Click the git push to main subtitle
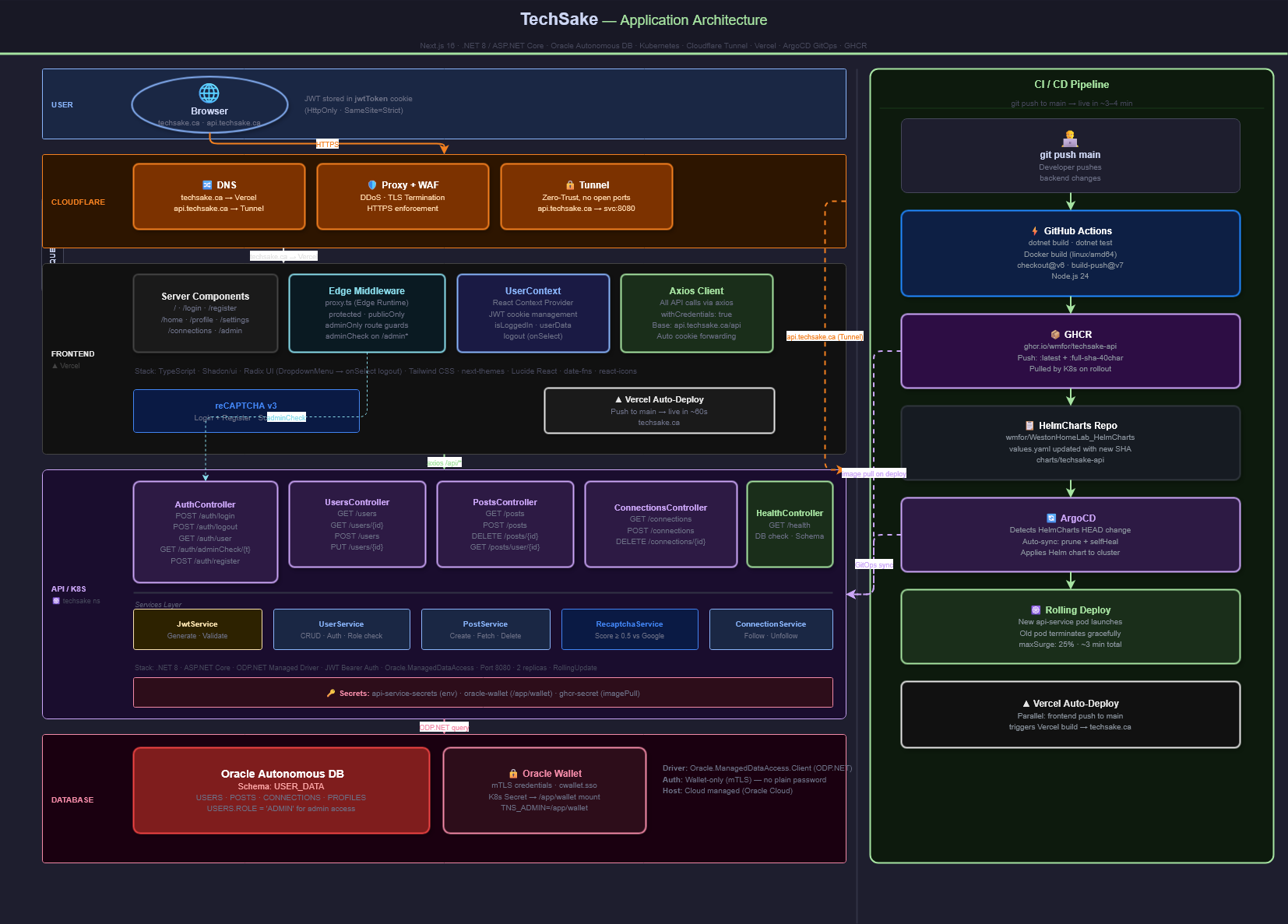The width and height of the screenshot is (1288, 924). [x=1072, y=103]
